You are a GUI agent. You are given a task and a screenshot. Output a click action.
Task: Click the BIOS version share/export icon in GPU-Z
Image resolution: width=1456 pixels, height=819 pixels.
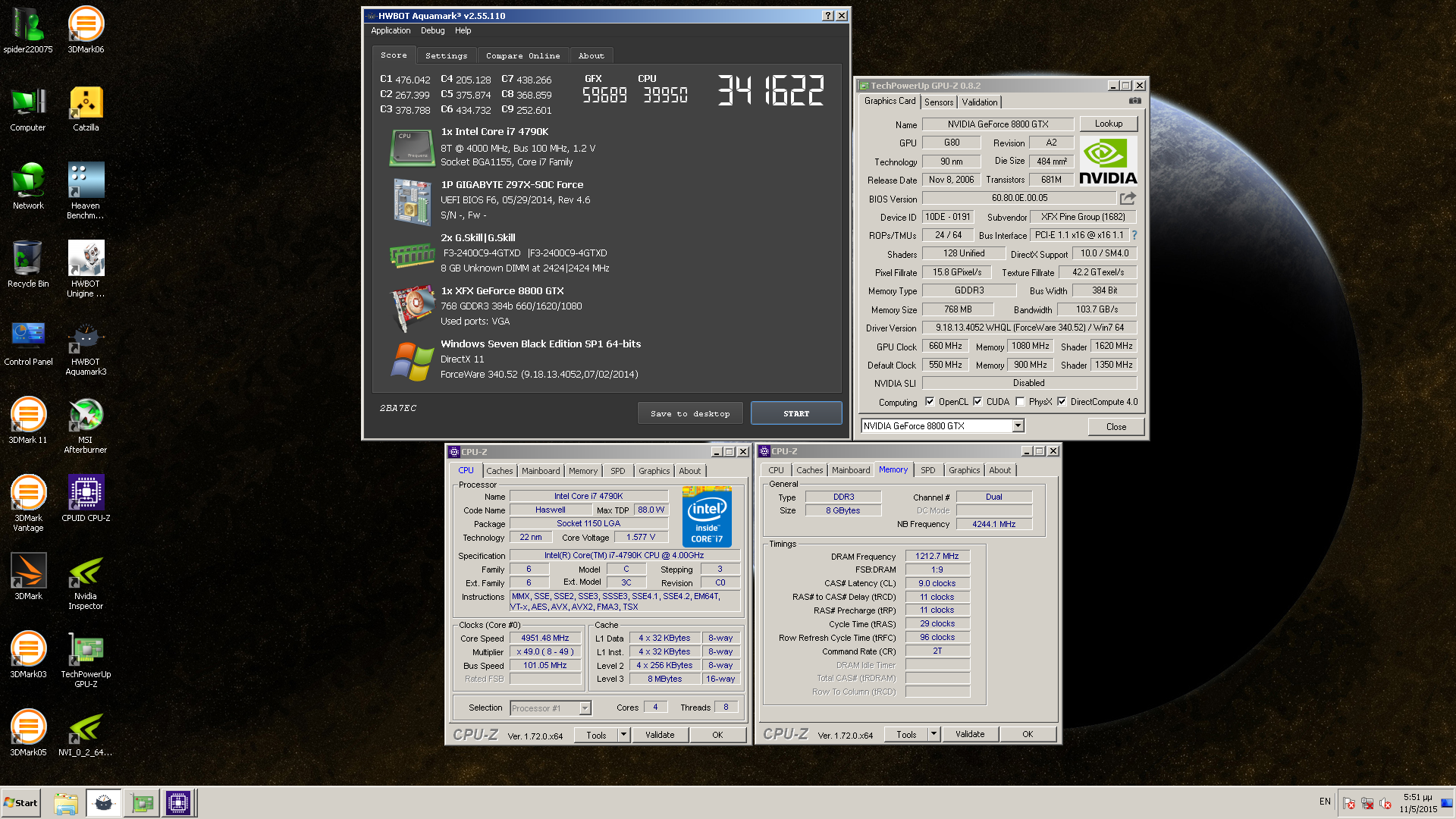(x=1128, y=198)
